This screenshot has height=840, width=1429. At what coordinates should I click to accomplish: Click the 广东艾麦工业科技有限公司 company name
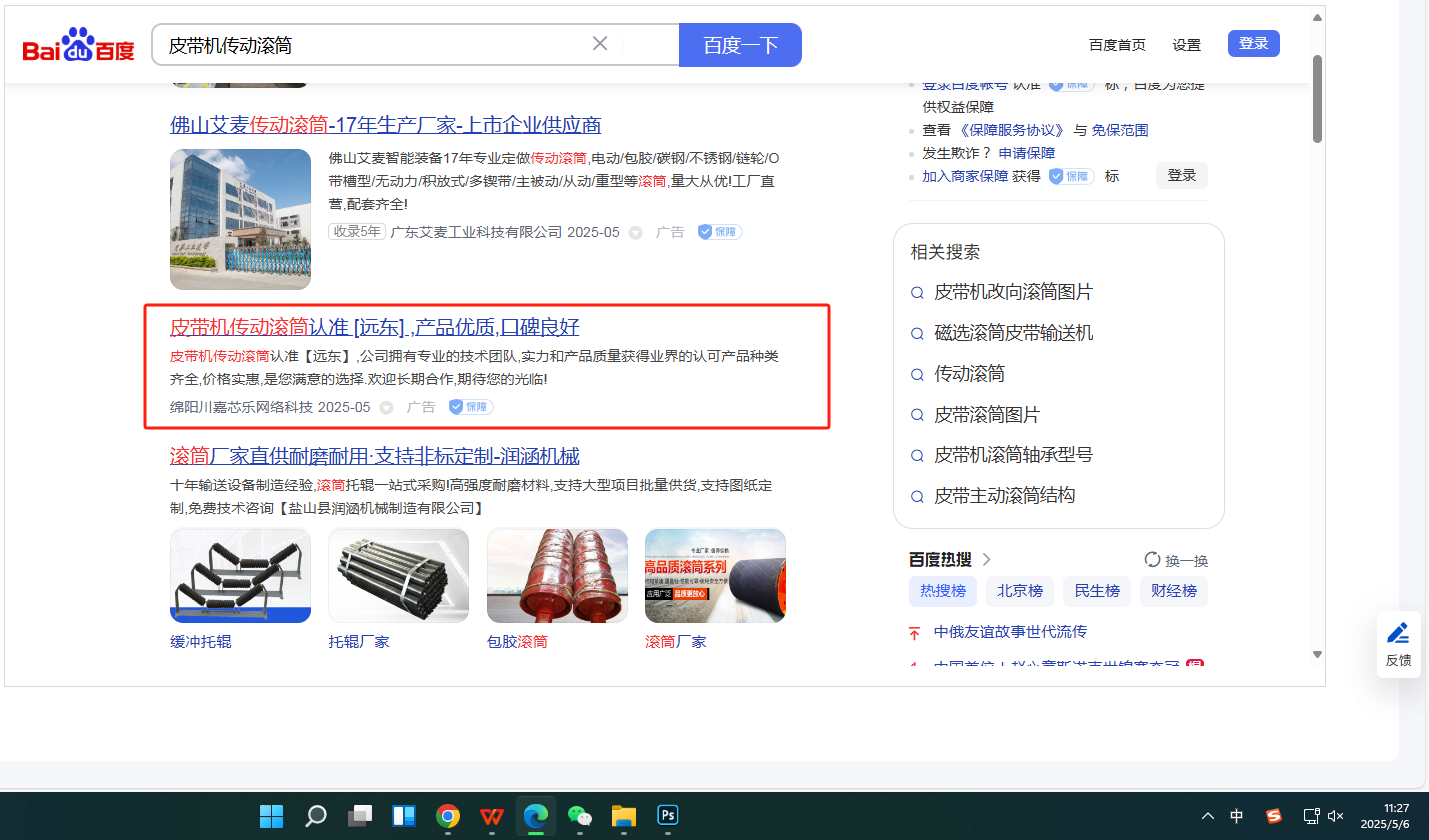coord(476,232)
